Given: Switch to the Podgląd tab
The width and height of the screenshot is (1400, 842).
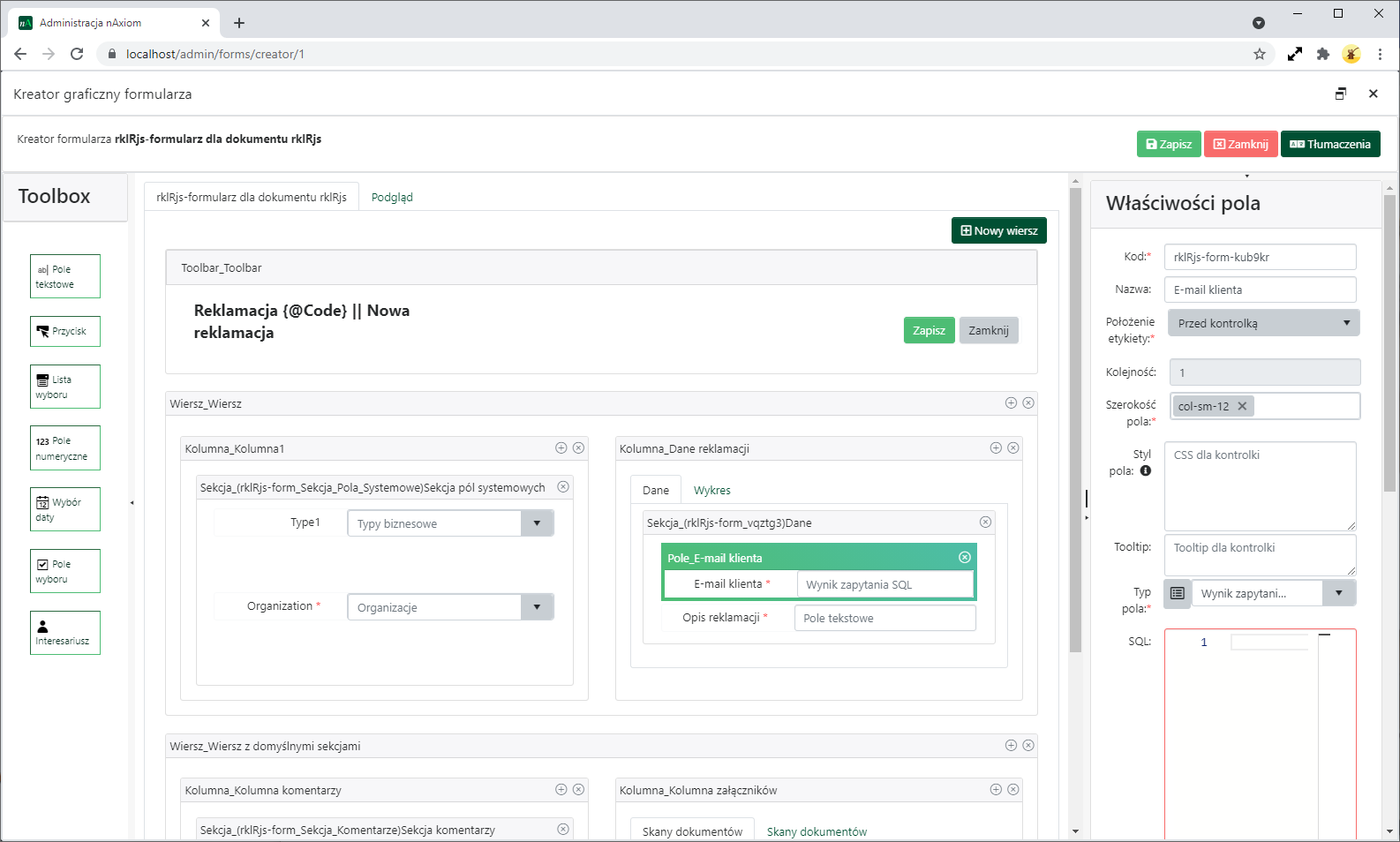Looking at the screenshot, I should pyautogui.click(x=392, y=197).
